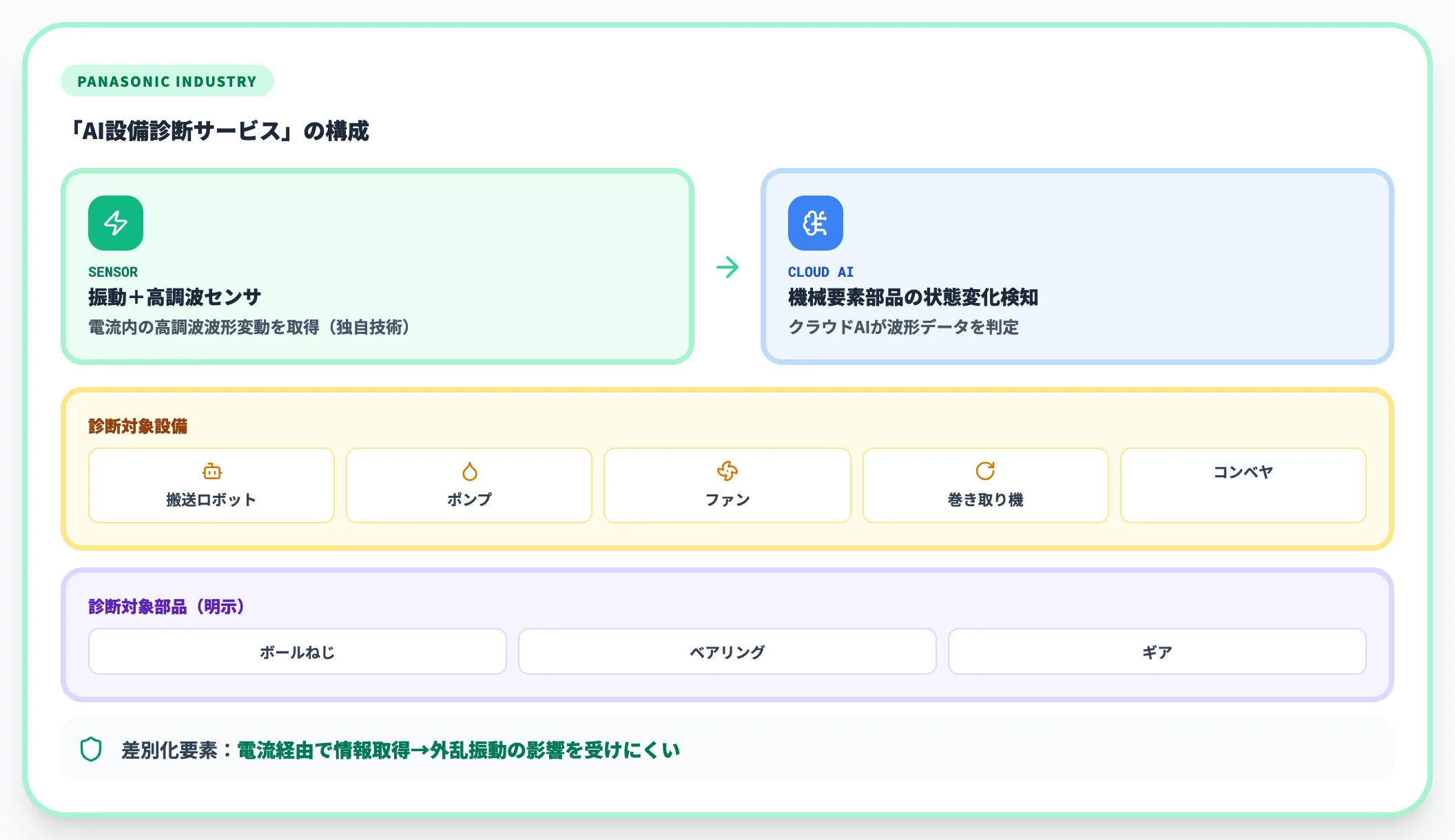Enable the コンベヤ equipment option
The image size is (1455, 840).
pos(1243,485)
